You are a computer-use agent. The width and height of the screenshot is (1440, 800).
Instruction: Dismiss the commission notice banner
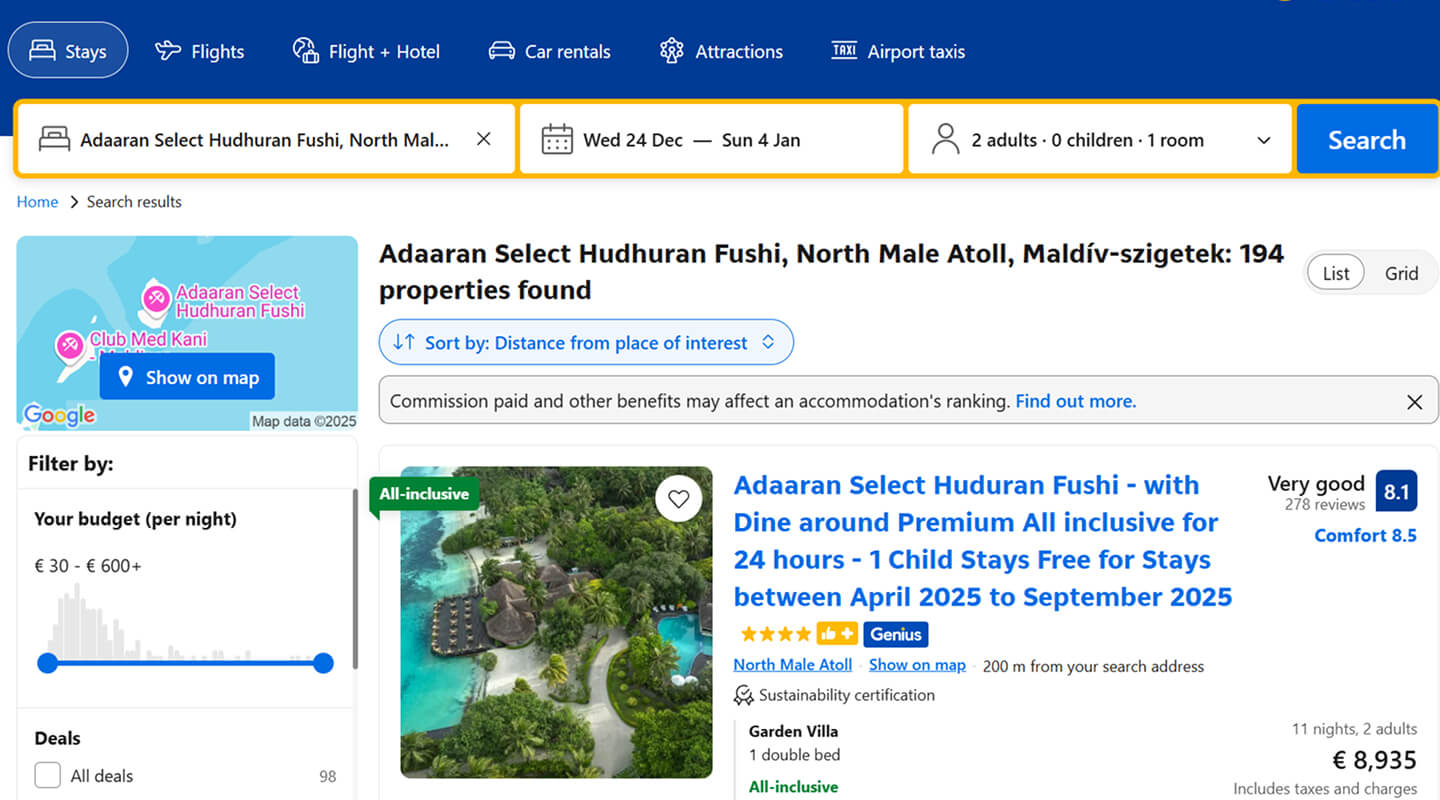coord(1414,402)
